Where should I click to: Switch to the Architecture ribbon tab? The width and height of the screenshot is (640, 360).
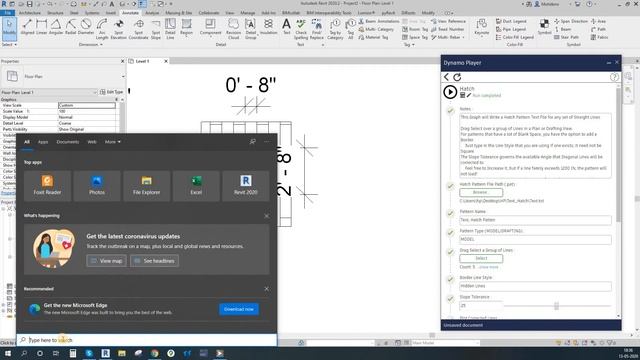(x=29, y=13)
